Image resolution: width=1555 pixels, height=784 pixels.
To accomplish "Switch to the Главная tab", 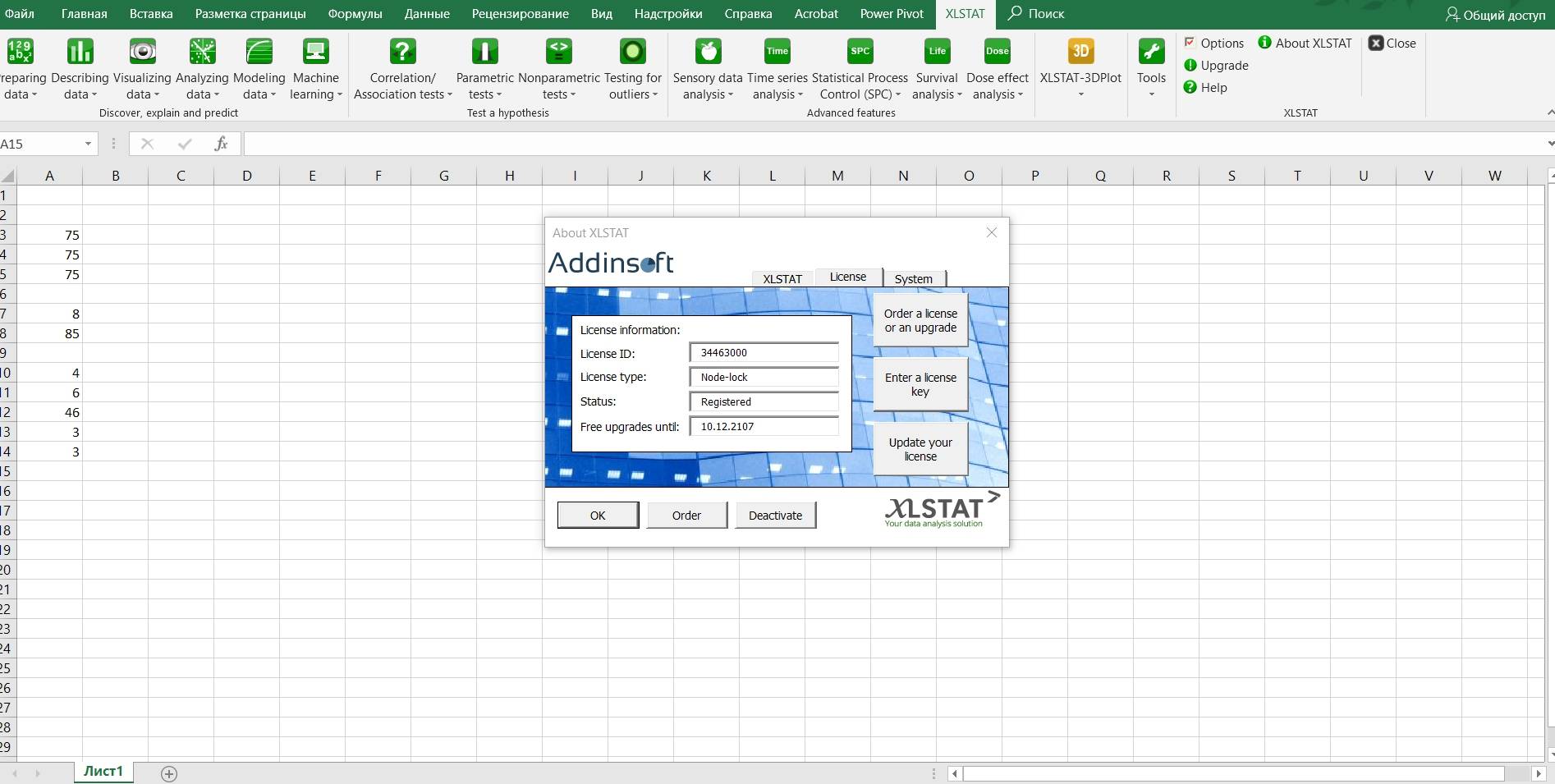I will (x=85, y=14).
